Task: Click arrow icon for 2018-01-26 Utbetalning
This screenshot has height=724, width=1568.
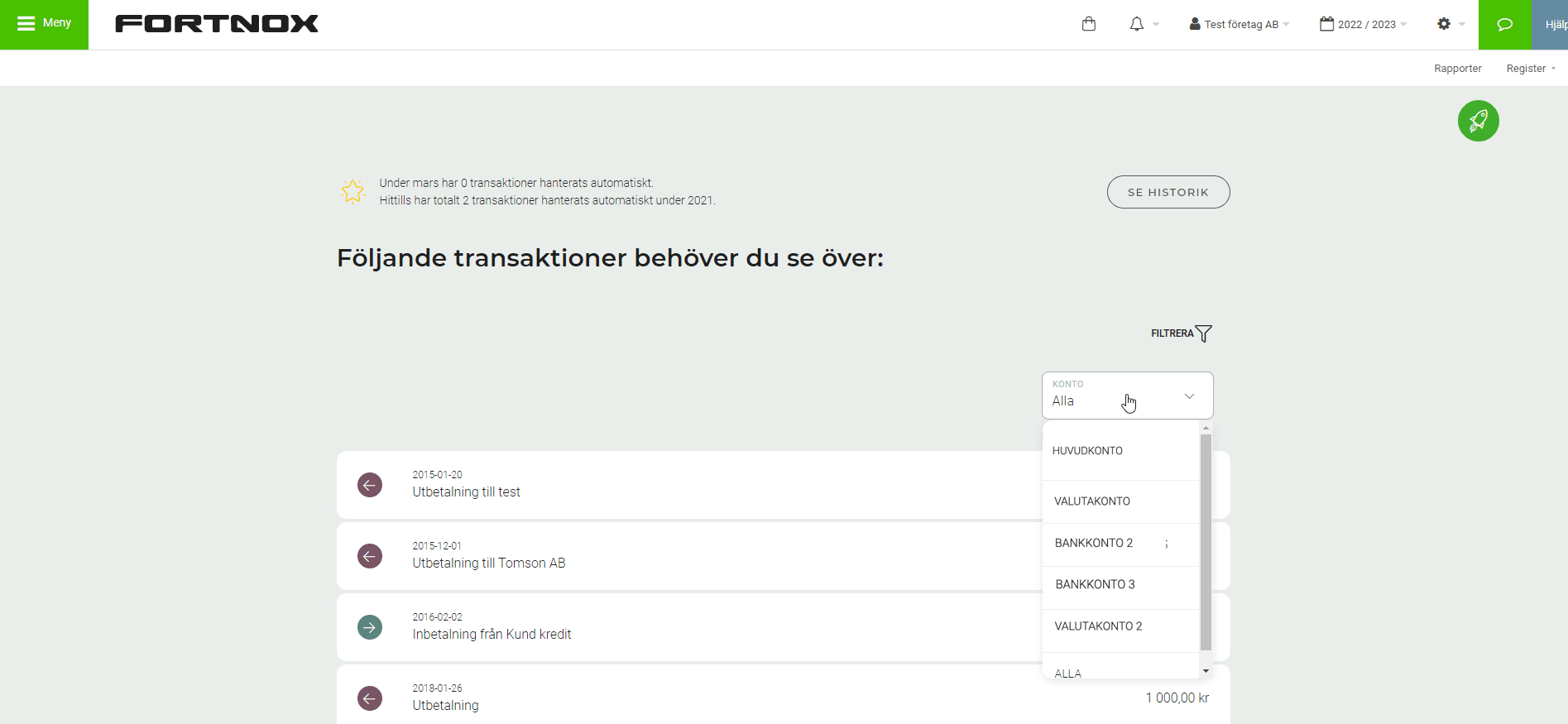Action: point(370,698)
